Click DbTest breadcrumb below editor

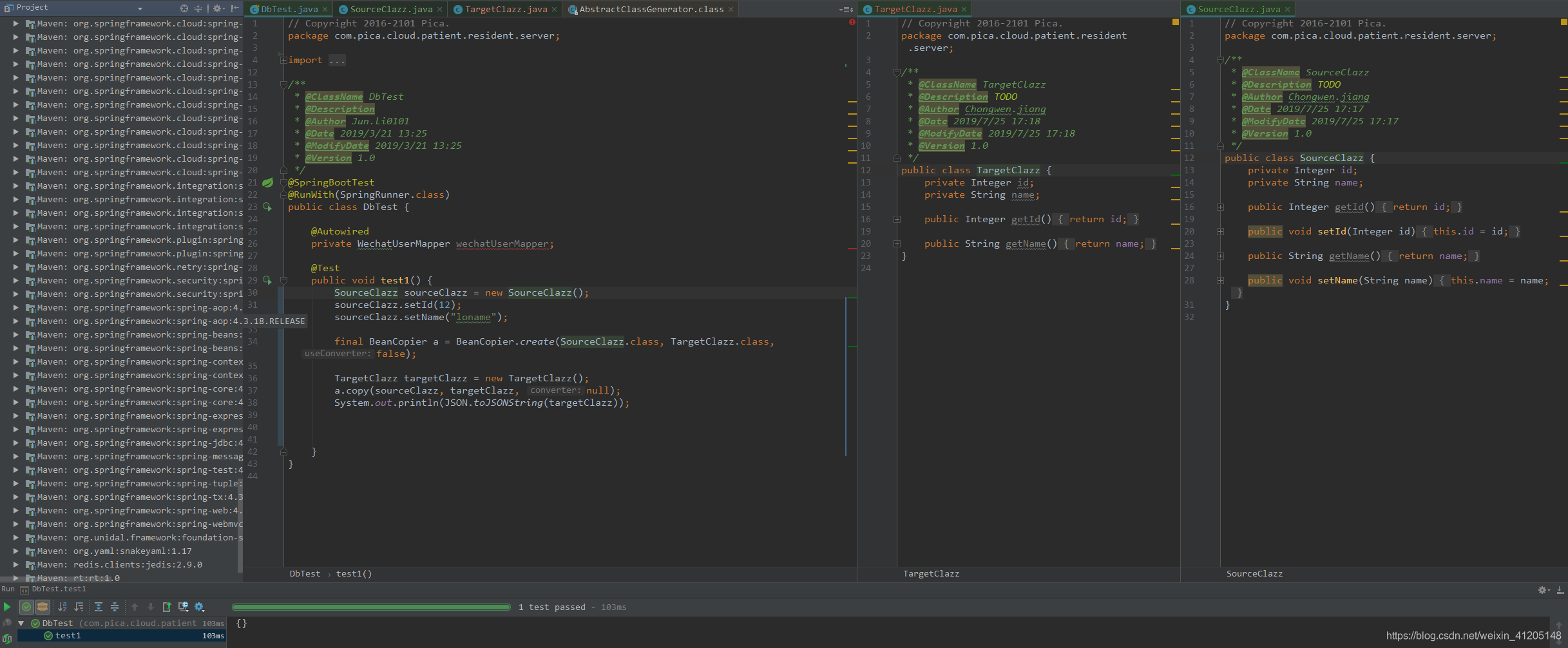[x=305, y=574]
